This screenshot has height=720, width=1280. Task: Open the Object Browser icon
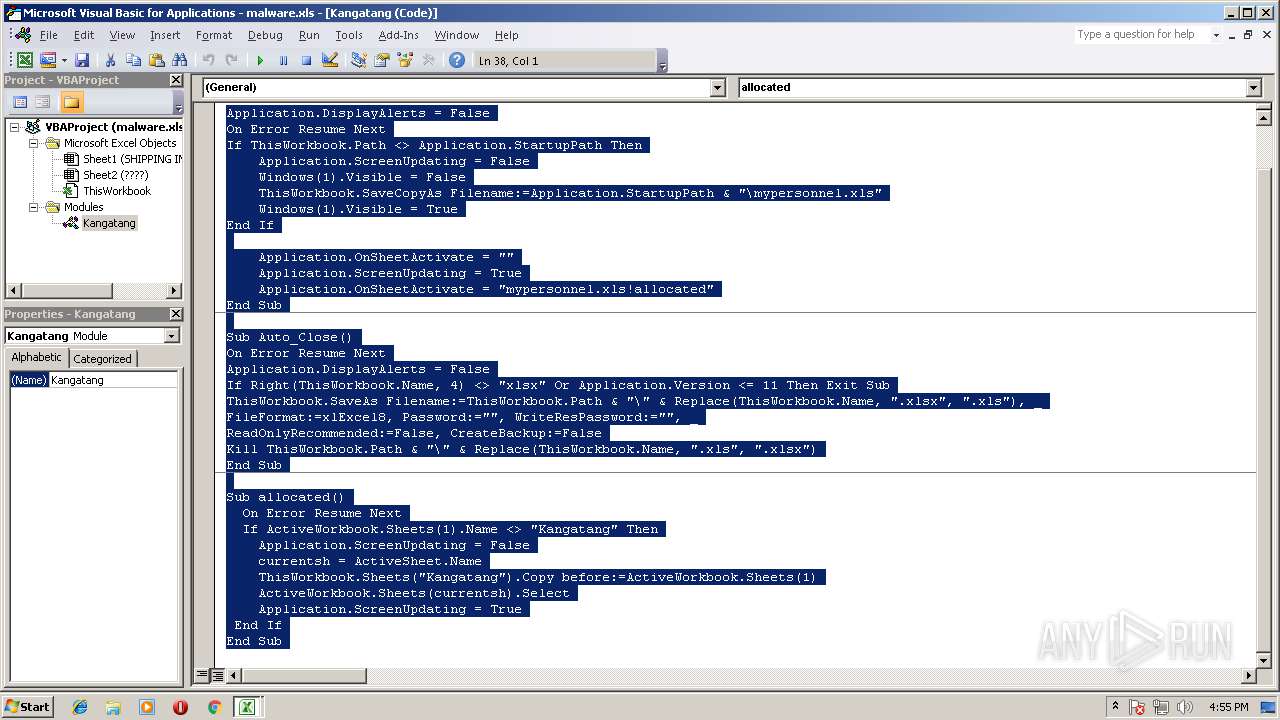[405, 61]
